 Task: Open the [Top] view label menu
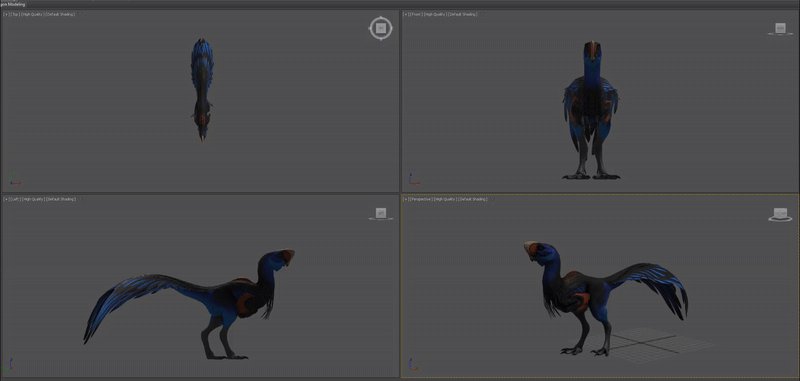coord(15,14)
